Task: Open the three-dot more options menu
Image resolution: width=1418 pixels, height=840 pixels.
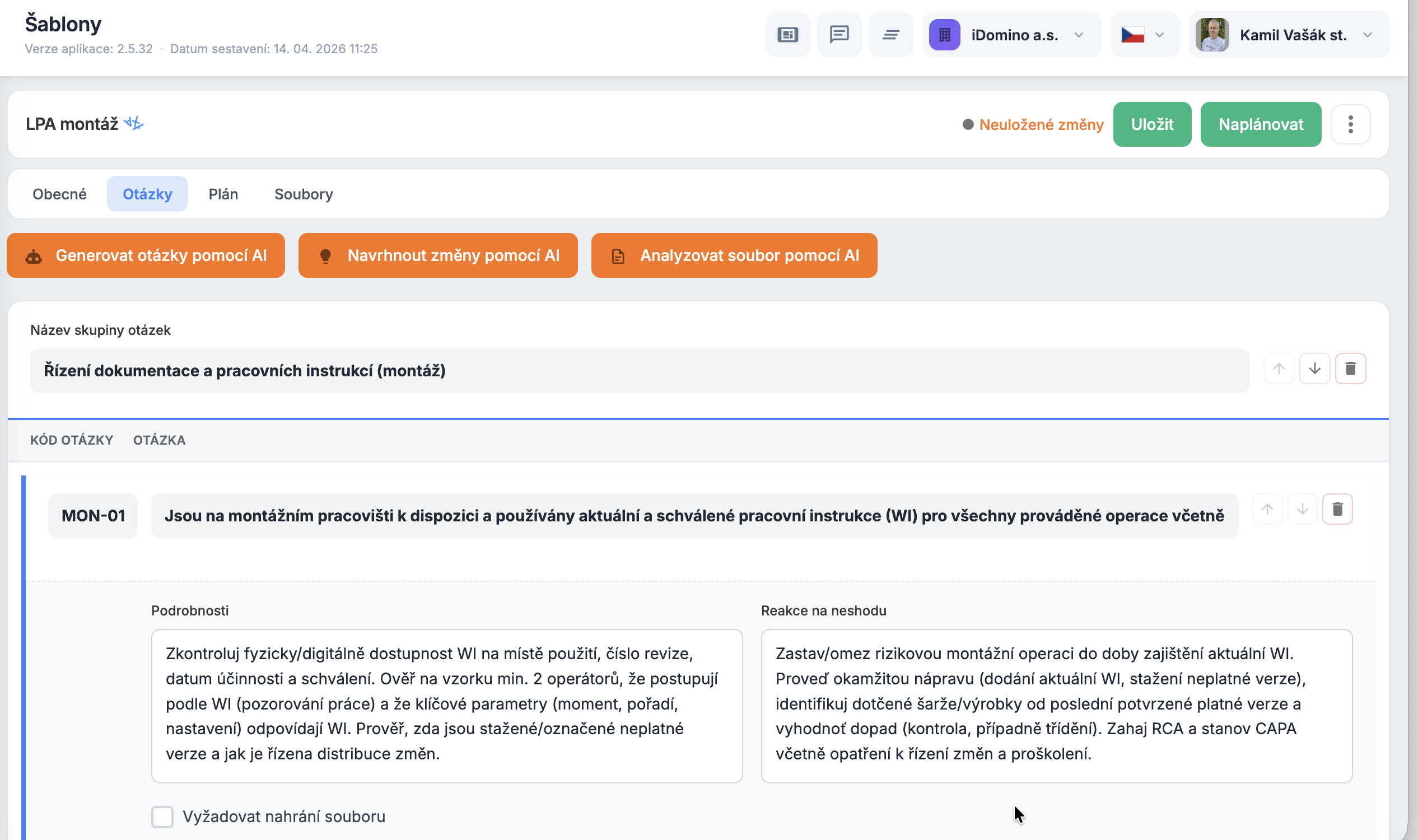Action: 1350,124
